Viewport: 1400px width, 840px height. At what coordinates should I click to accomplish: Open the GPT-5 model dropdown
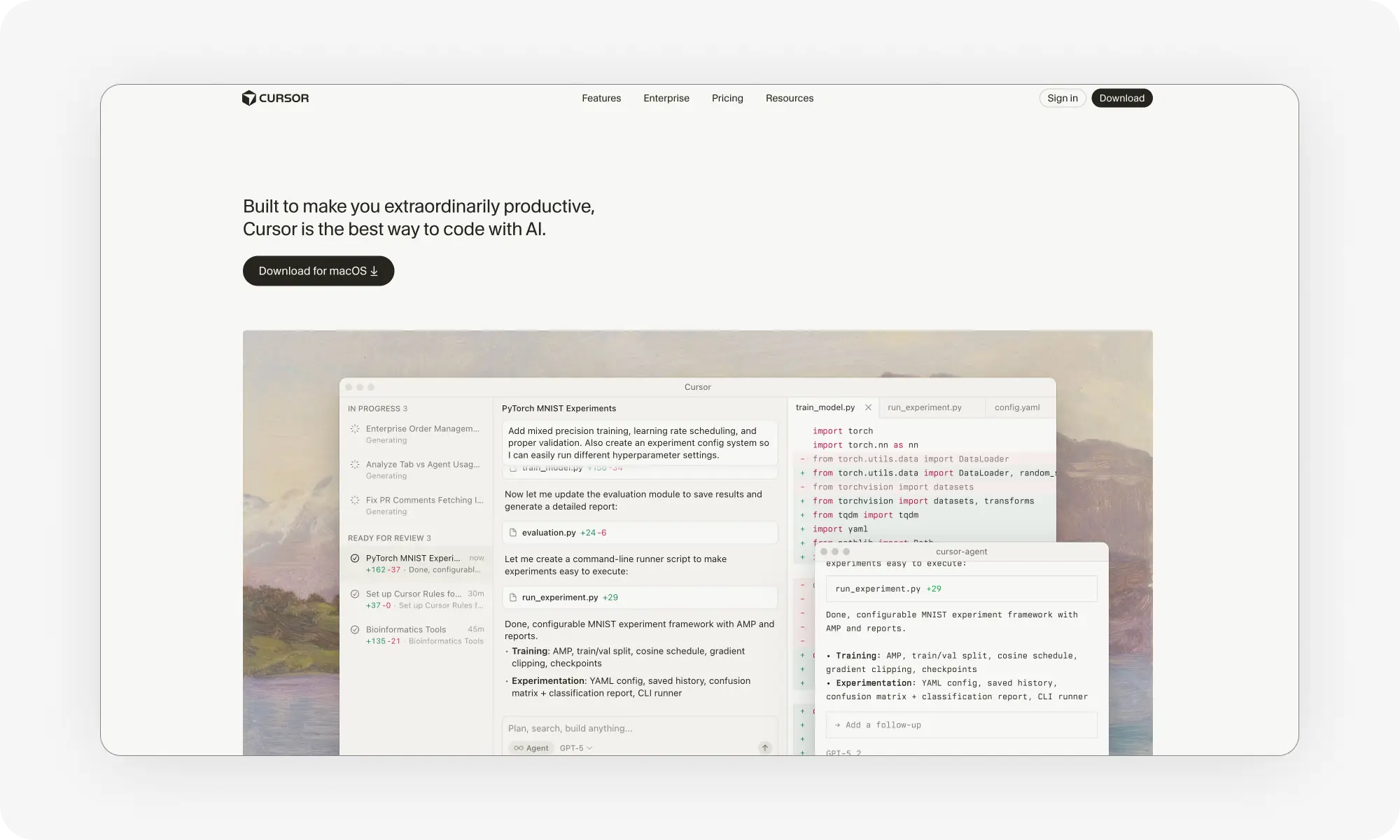point(575,748)
